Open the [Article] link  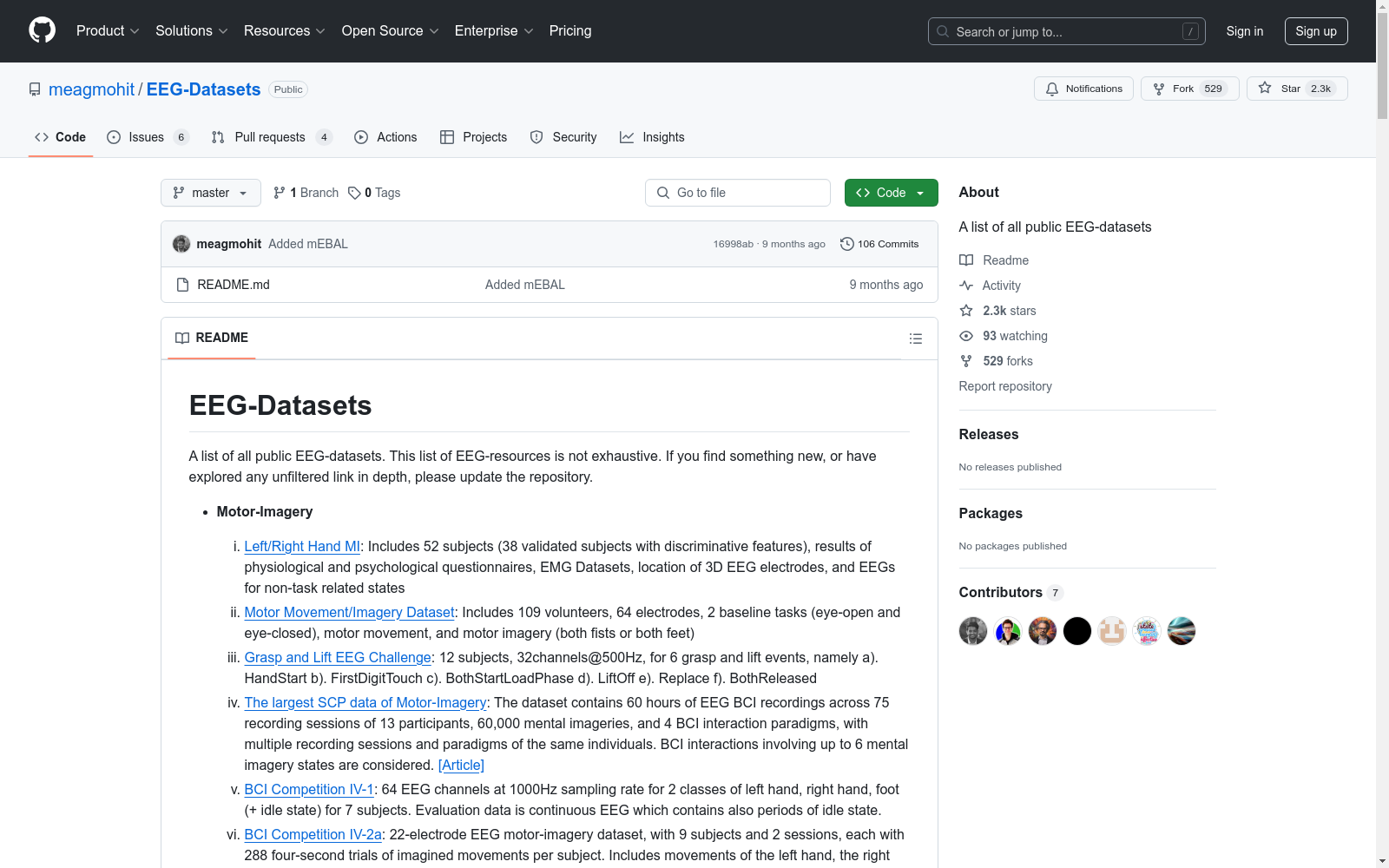(461, 765)
